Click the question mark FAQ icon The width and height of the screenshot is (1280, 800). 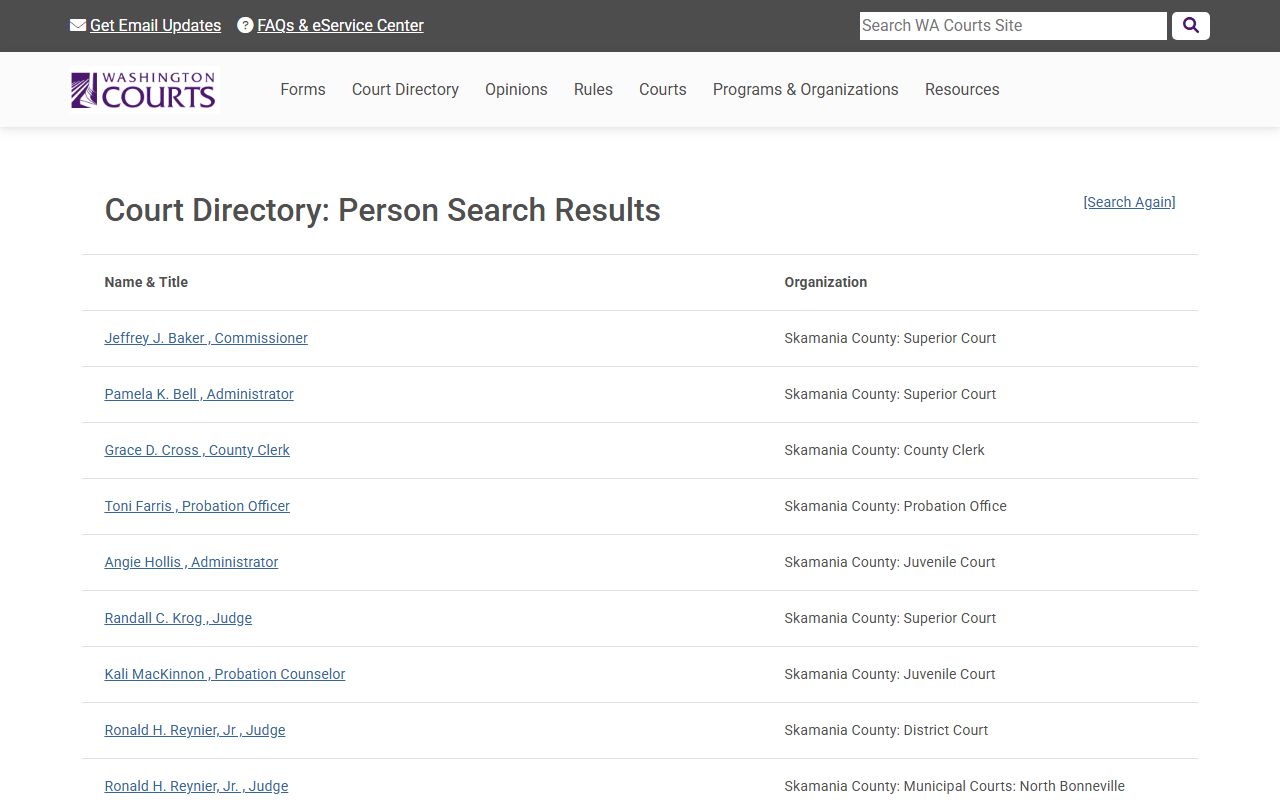(245, 25)
